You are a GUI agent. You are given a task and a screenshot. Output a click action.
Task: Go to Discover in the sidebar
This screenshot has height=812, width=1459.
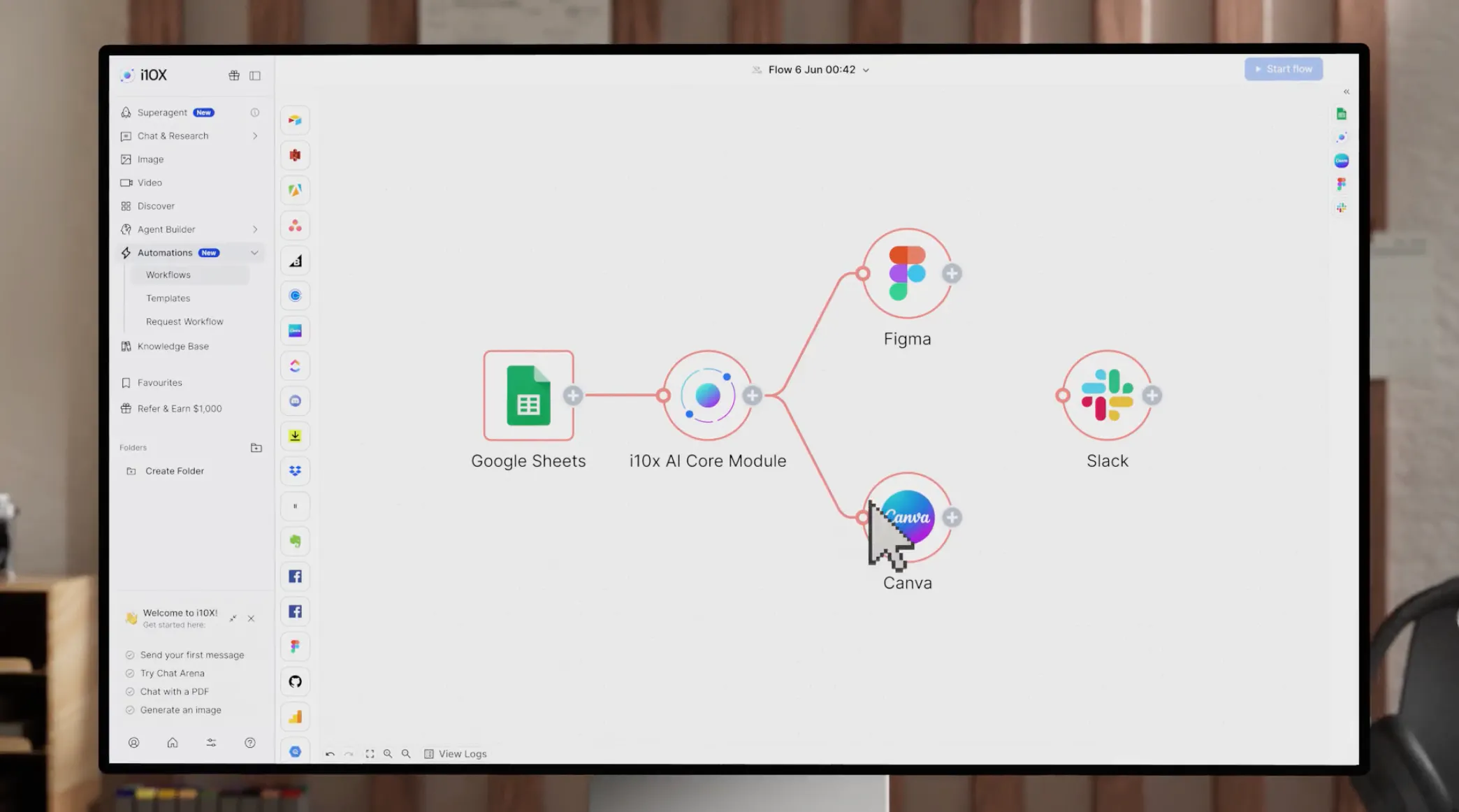click(x=156, y=206)
